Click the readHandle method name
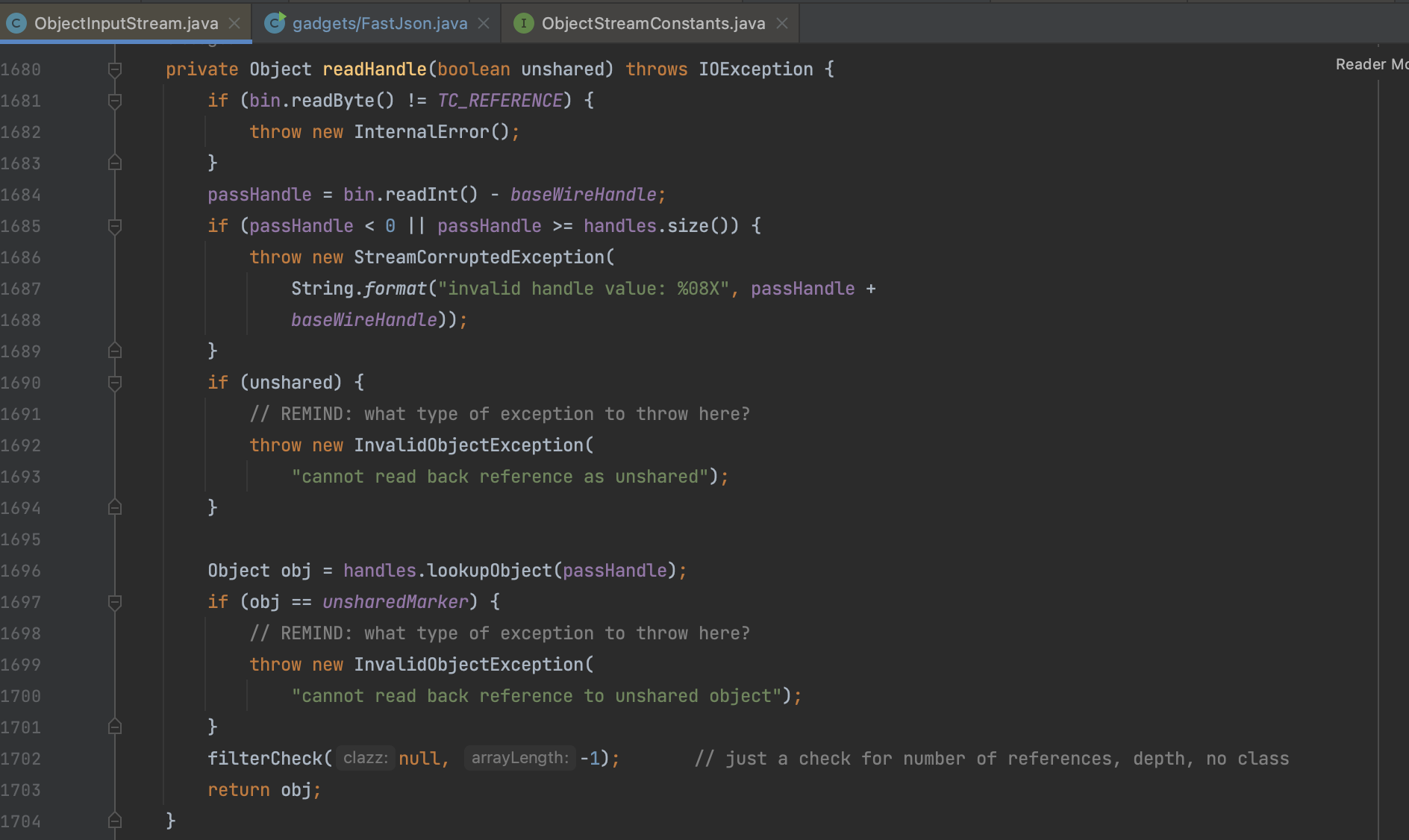Viewport: 1409px width, 840px height. coord(375,69)
